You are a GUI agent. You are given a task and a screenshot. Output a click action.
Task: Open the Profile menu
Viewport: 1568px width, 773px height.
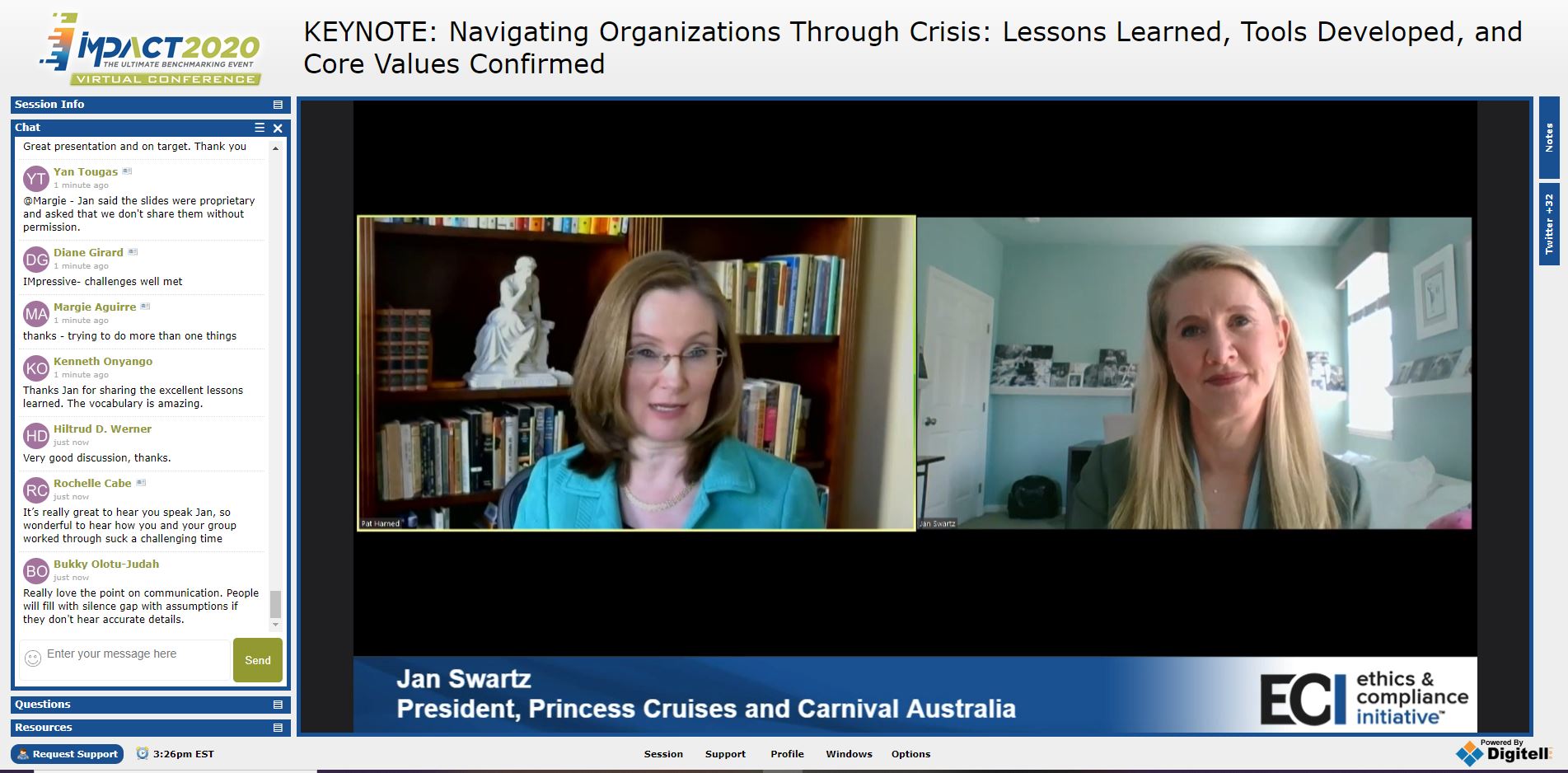click(787, 754)
